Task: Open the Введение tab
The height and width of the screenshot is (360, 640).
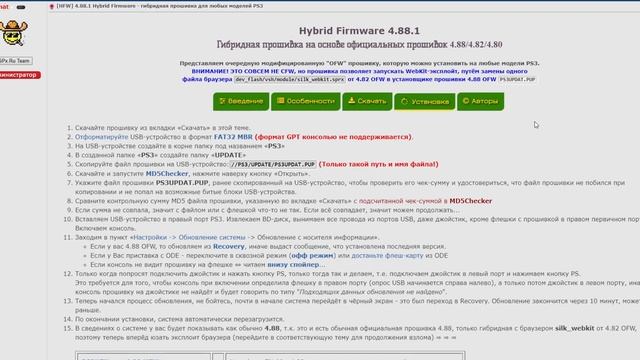Action: pos(241,101)
